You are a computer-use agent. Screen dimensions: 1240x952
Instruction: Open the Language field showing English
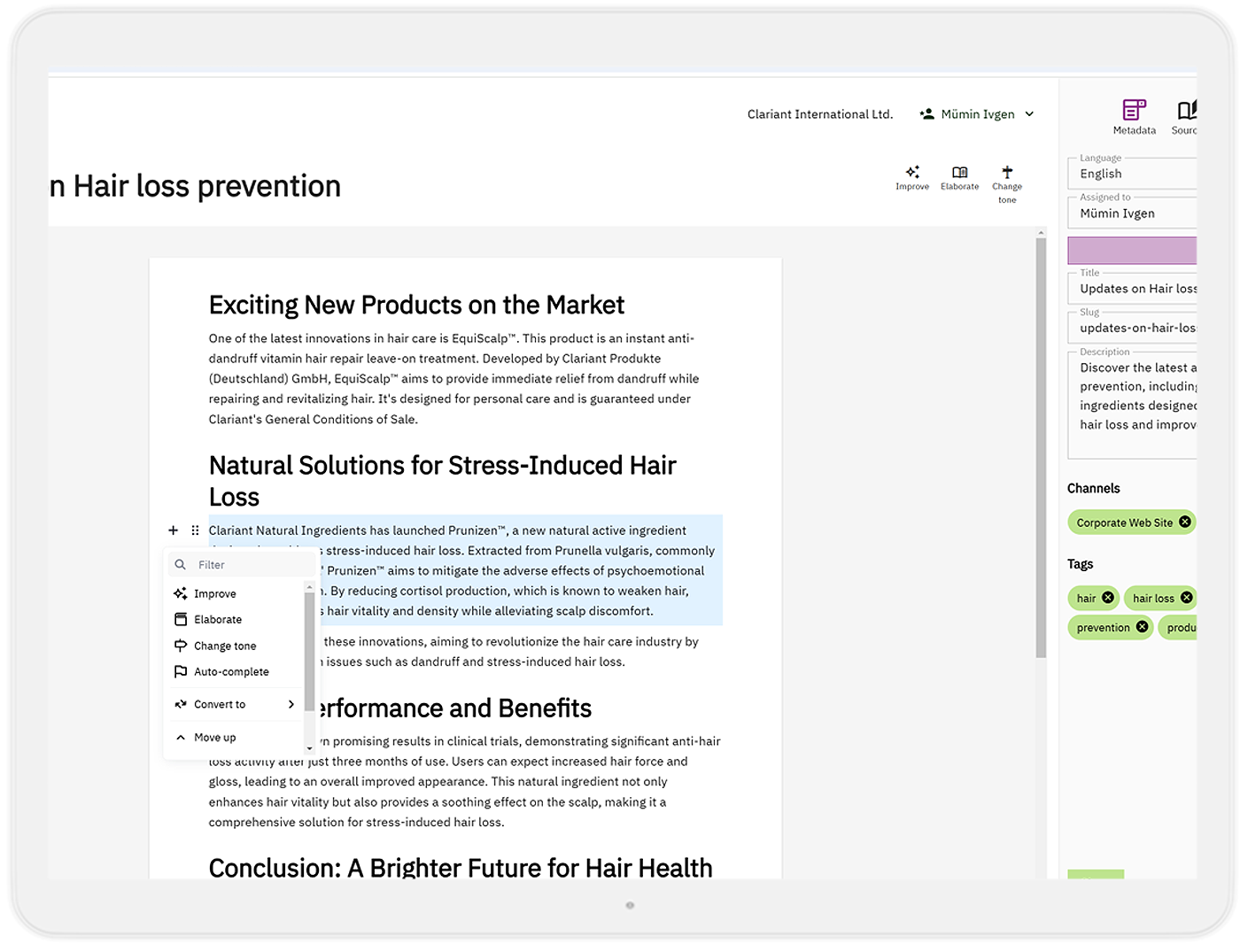[1133, 174]
